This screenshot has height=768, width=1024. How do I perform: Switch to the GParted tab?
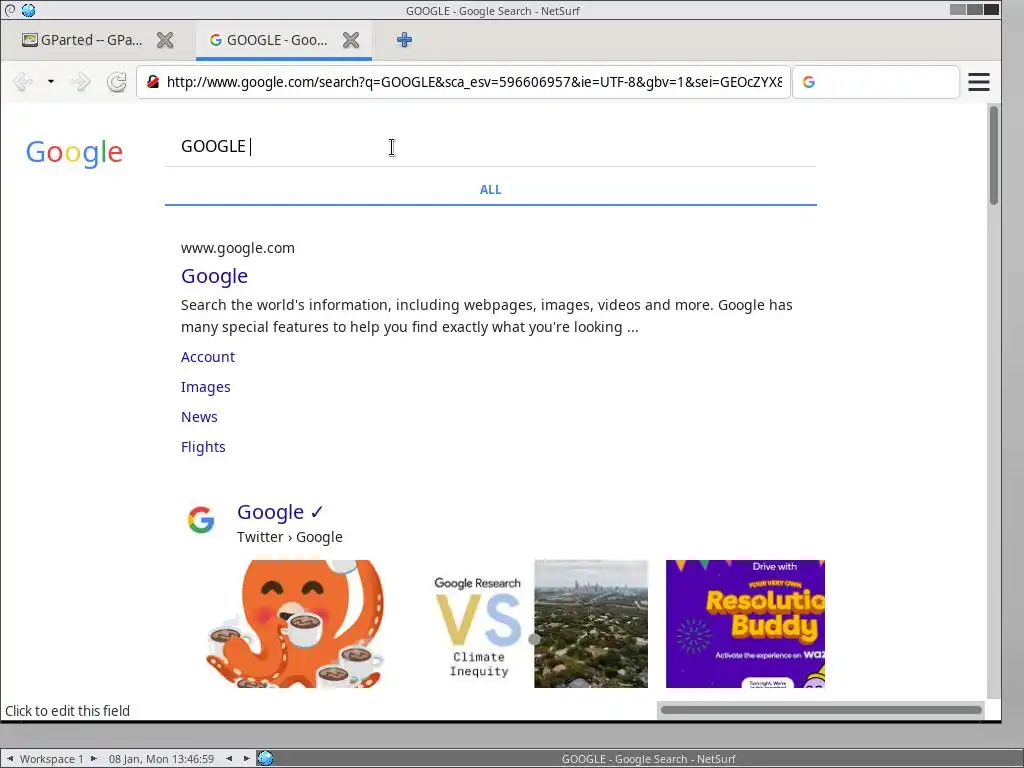pyautogui.click(x=82, y=40)
